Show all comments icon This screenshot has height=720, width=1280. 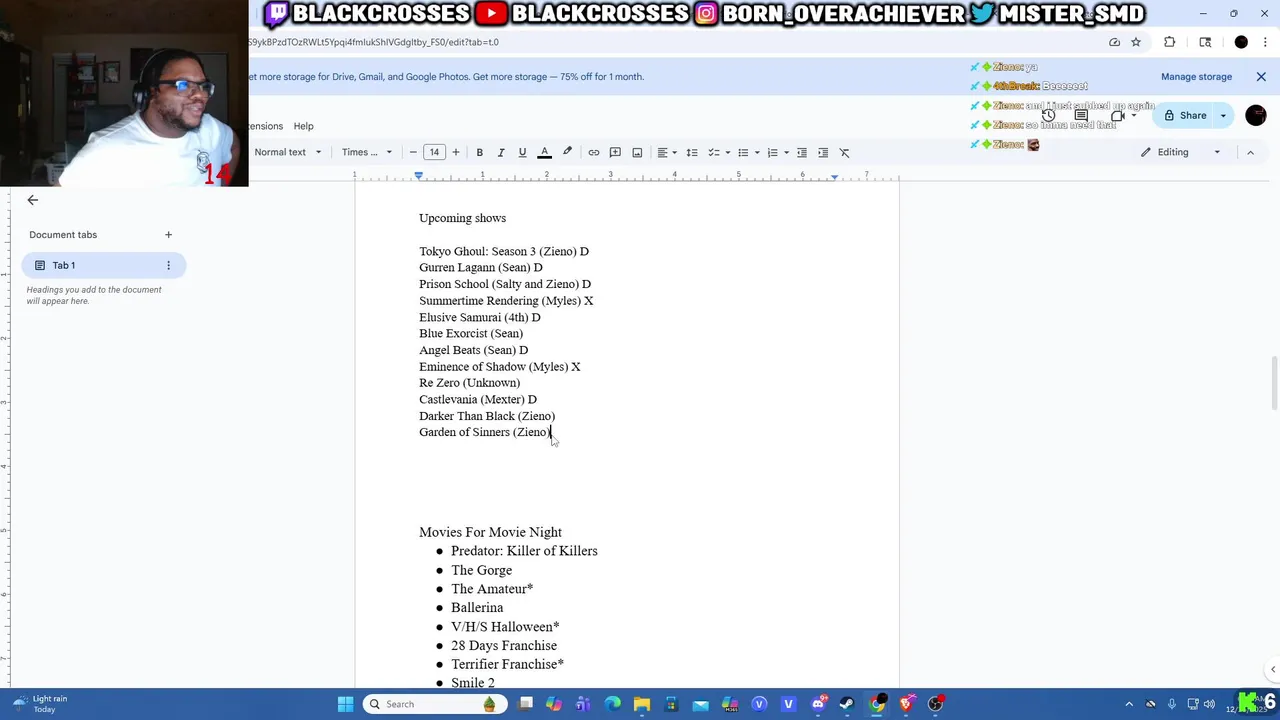1081,115
